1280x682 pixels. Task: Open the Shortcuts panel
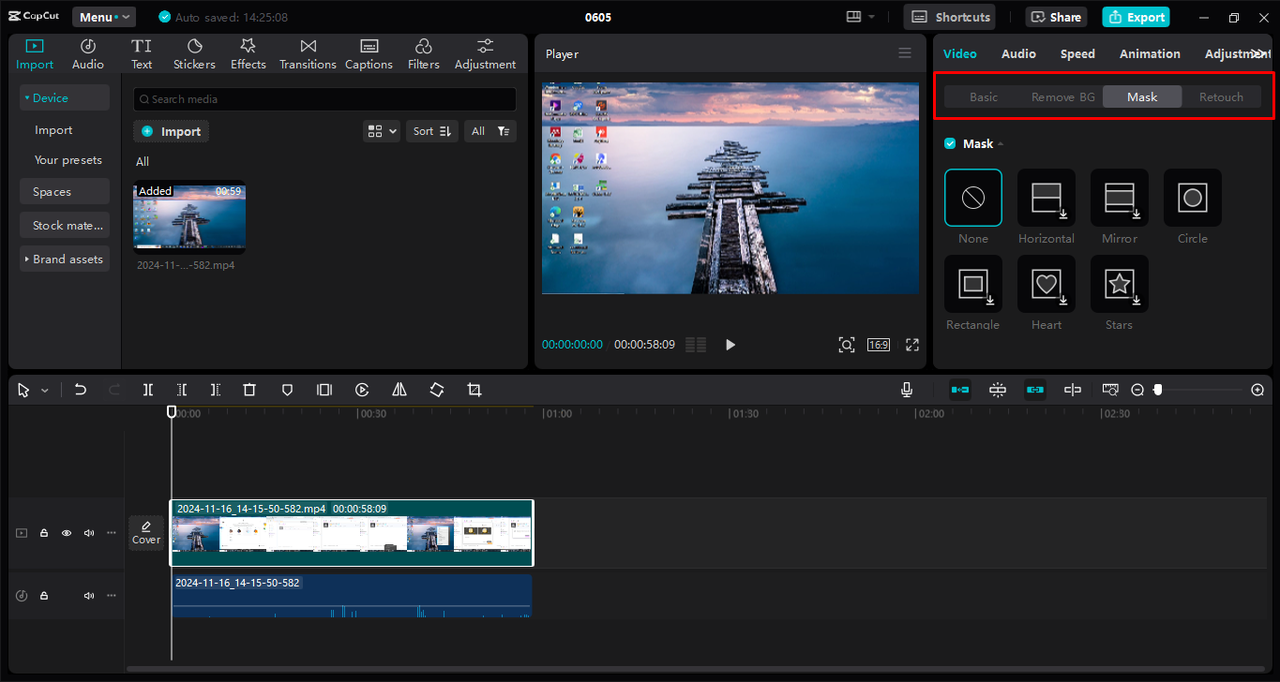coord(951,17)
